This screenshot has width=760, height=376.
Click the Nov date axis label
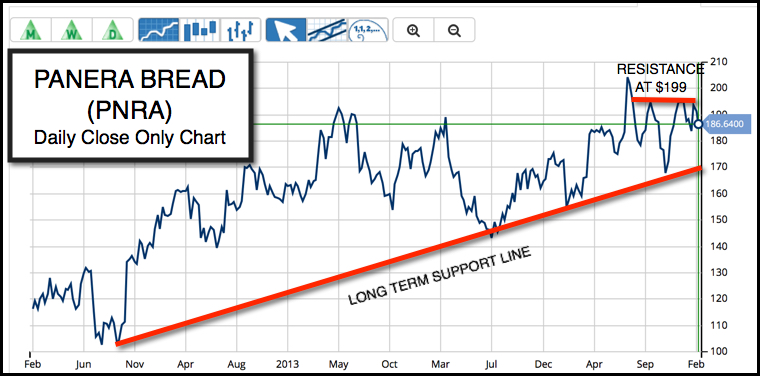135,364
